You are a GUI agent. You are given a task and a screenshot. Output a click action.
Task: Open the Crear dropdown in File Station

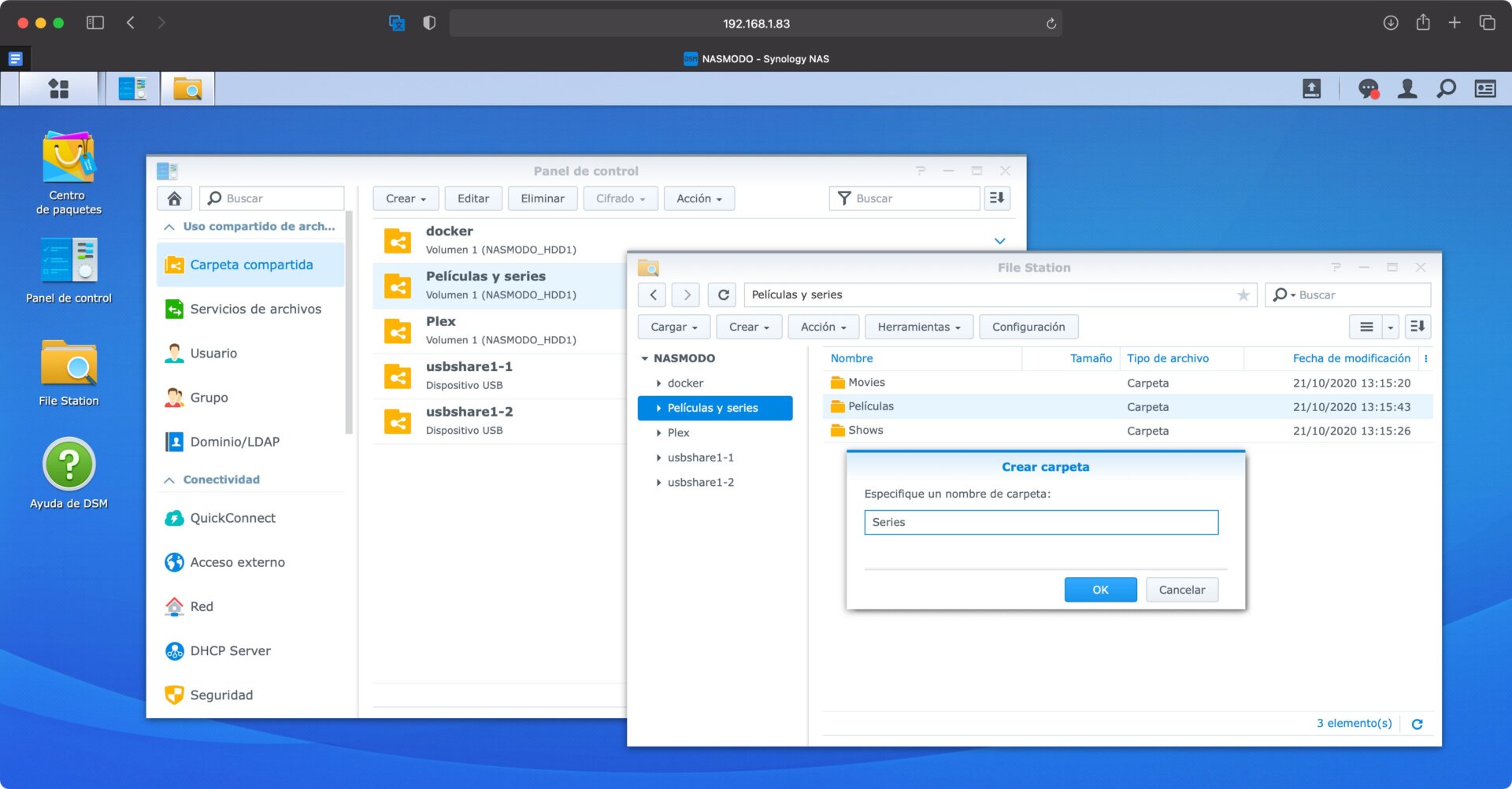(748, 327)
